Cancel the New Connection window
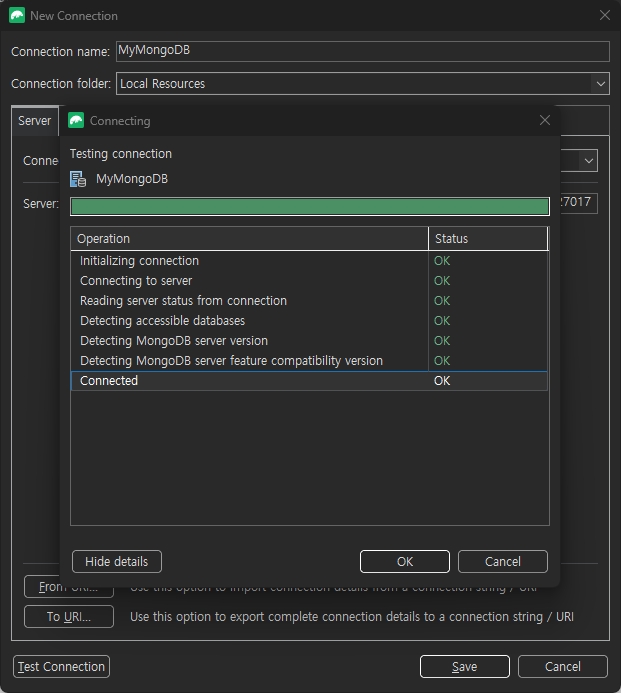 point(563,666)
